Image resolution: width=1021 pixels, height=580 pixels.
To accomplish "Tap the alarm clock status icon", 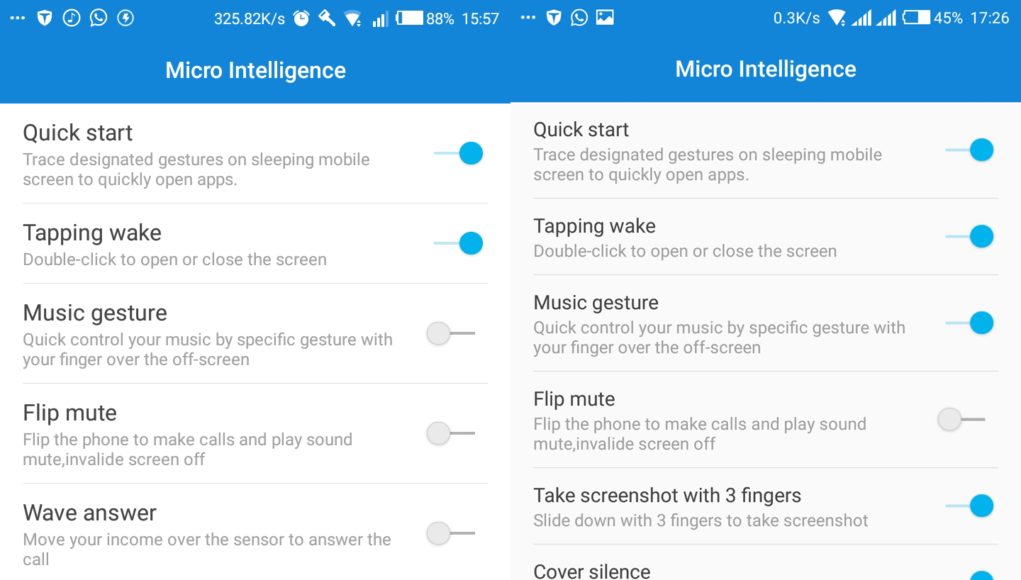I will click(x=301, y=18).
